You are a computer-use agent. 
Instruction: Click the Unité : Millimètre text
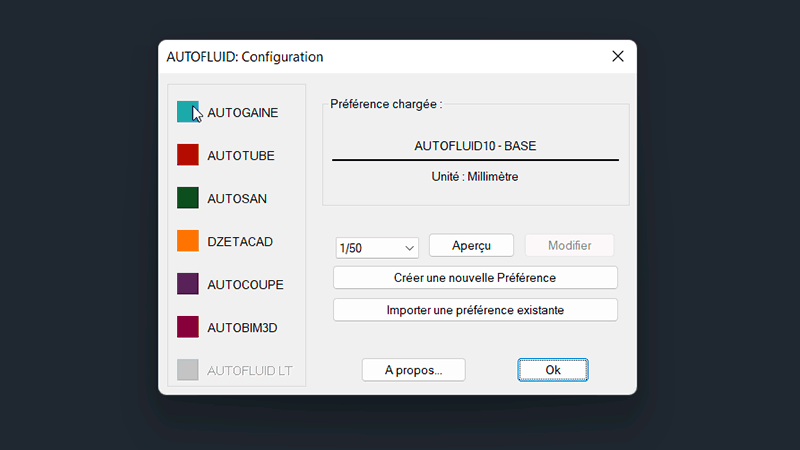click(x=475, y=177)
